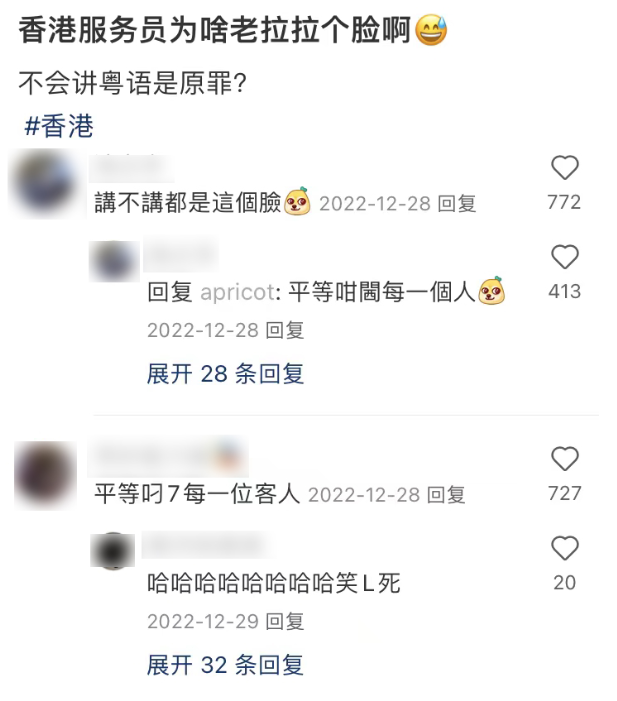
Task: Click the apricot username mention
Action: point(238,293)
